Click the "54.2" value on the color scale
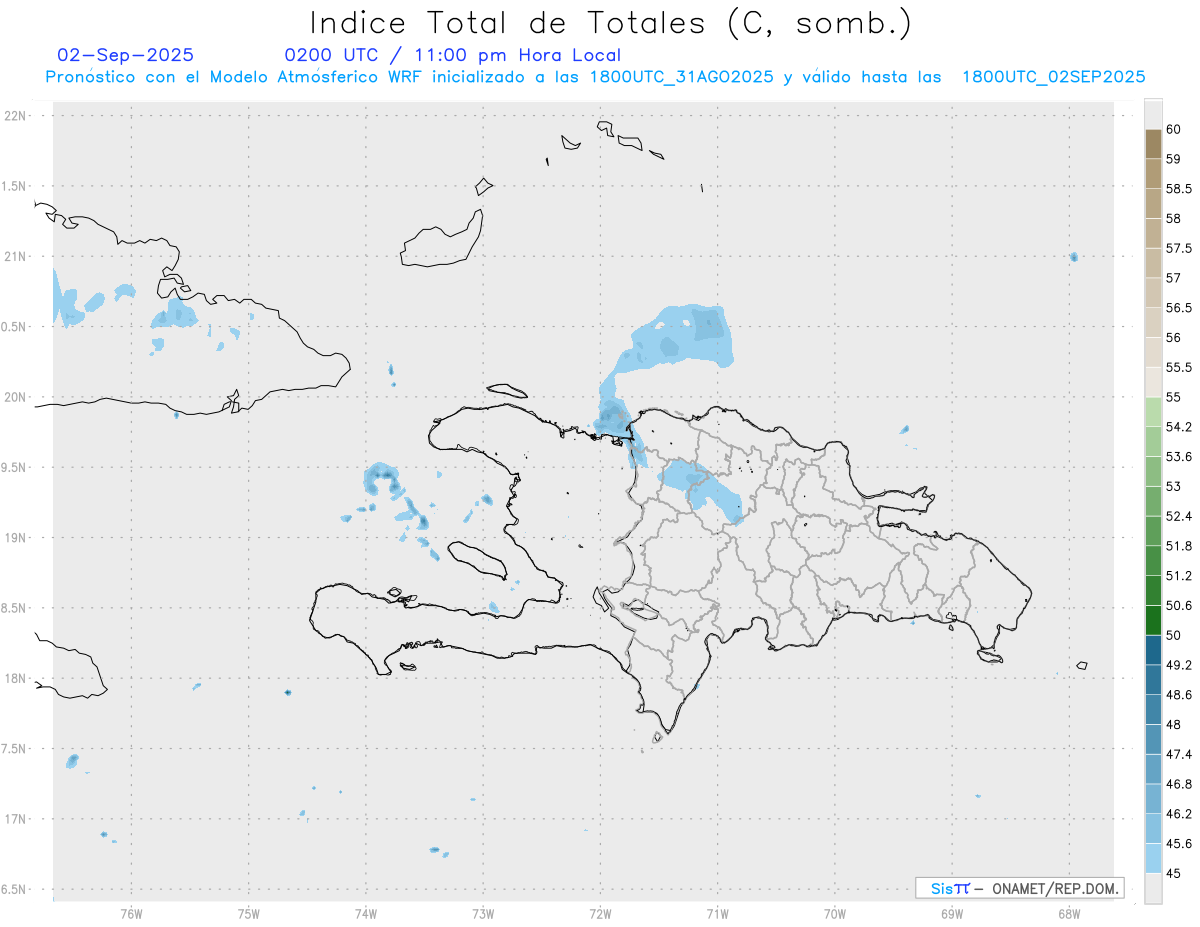This screenshot has width=1200, height=927. [1179, 427]
